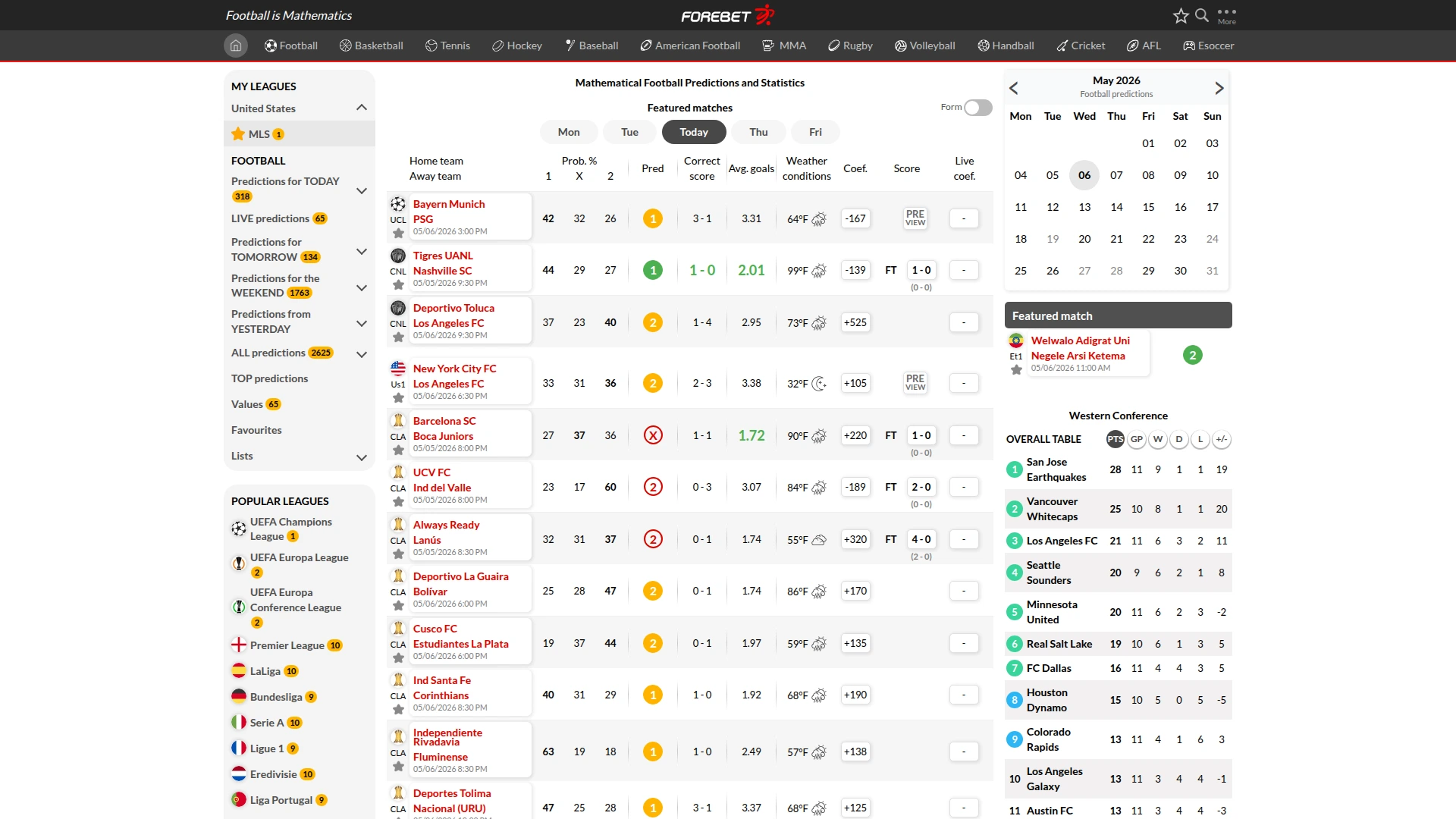Click the Spain flag icon for LaLiga
The height and width of the screenshot is (819, 1456).
pos(239,671)
